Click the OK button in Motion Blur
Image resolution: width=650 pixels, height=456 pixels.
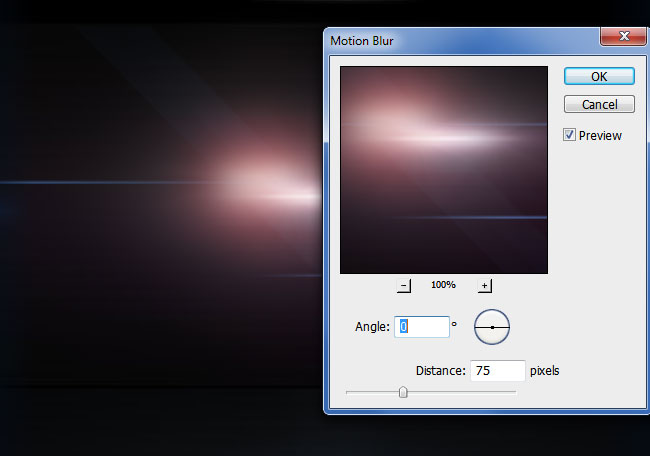click(x=598, y=76)
